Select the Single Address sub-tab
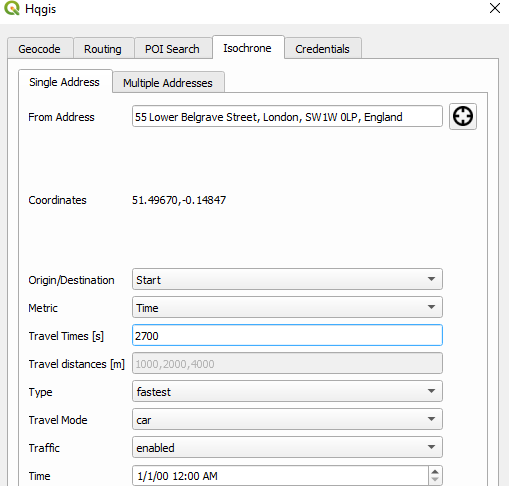The width and height of the screenshot is (509, 486). point(65,81)
